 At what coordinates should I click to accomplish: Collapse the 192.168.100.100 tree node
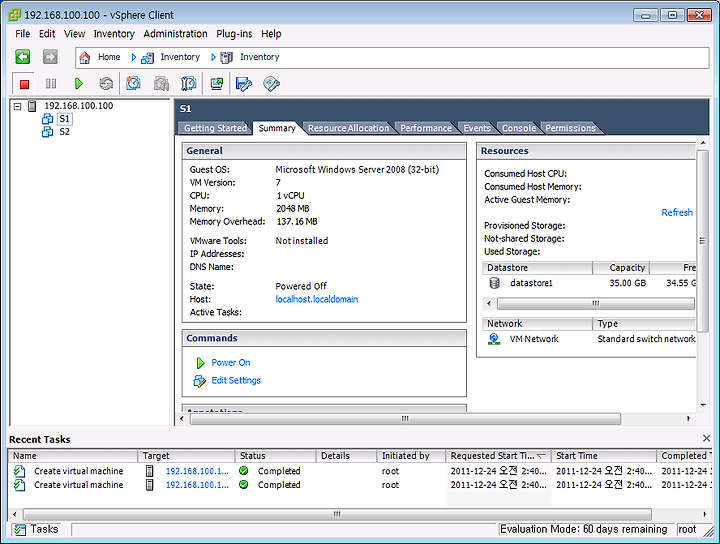coord(17,107)
